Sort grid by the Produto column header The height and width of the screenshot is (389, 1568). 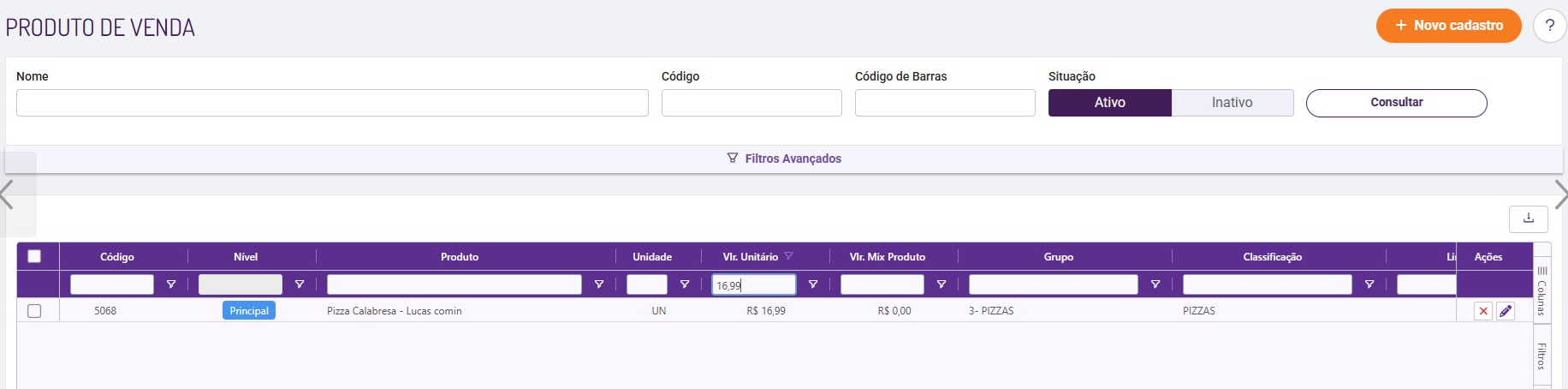click(x=460, y=257)
